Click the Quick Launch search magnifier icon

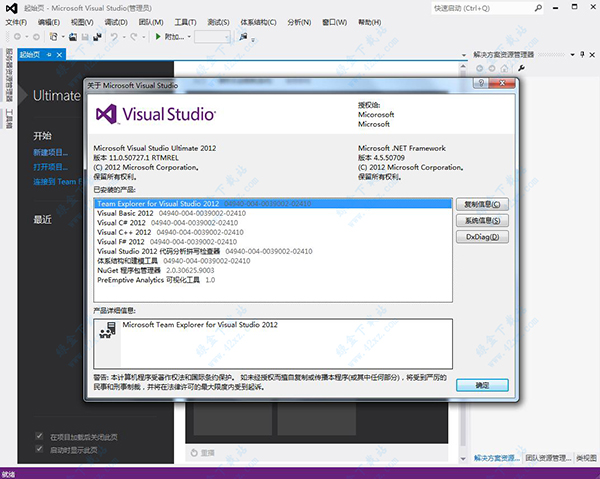point(538,8)
